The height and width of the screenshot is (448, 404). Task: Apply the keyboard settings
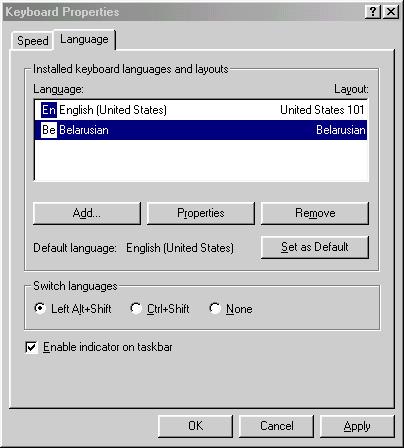[357, 426]
